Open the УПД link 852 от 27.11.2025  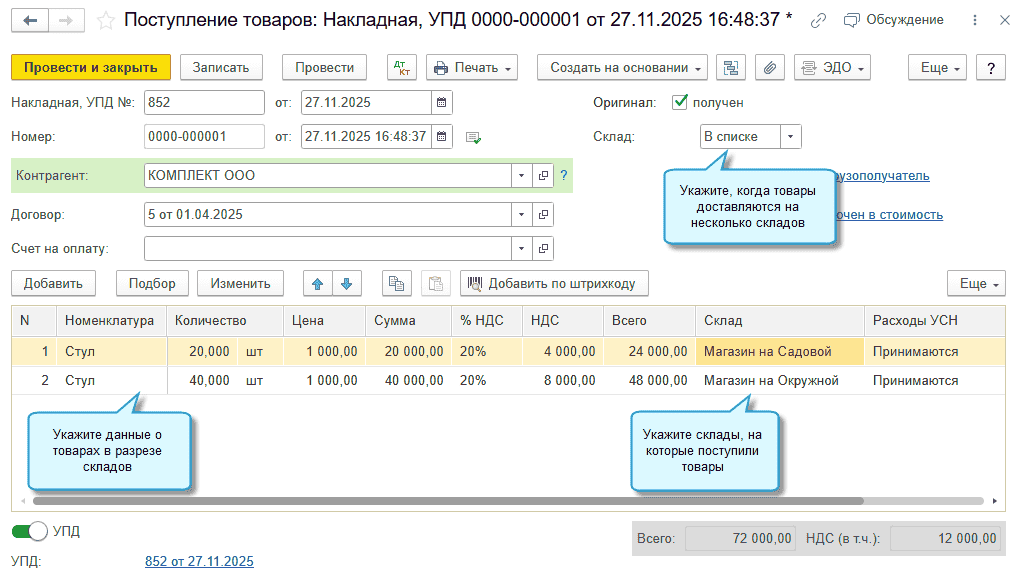[x=199, y=561]
